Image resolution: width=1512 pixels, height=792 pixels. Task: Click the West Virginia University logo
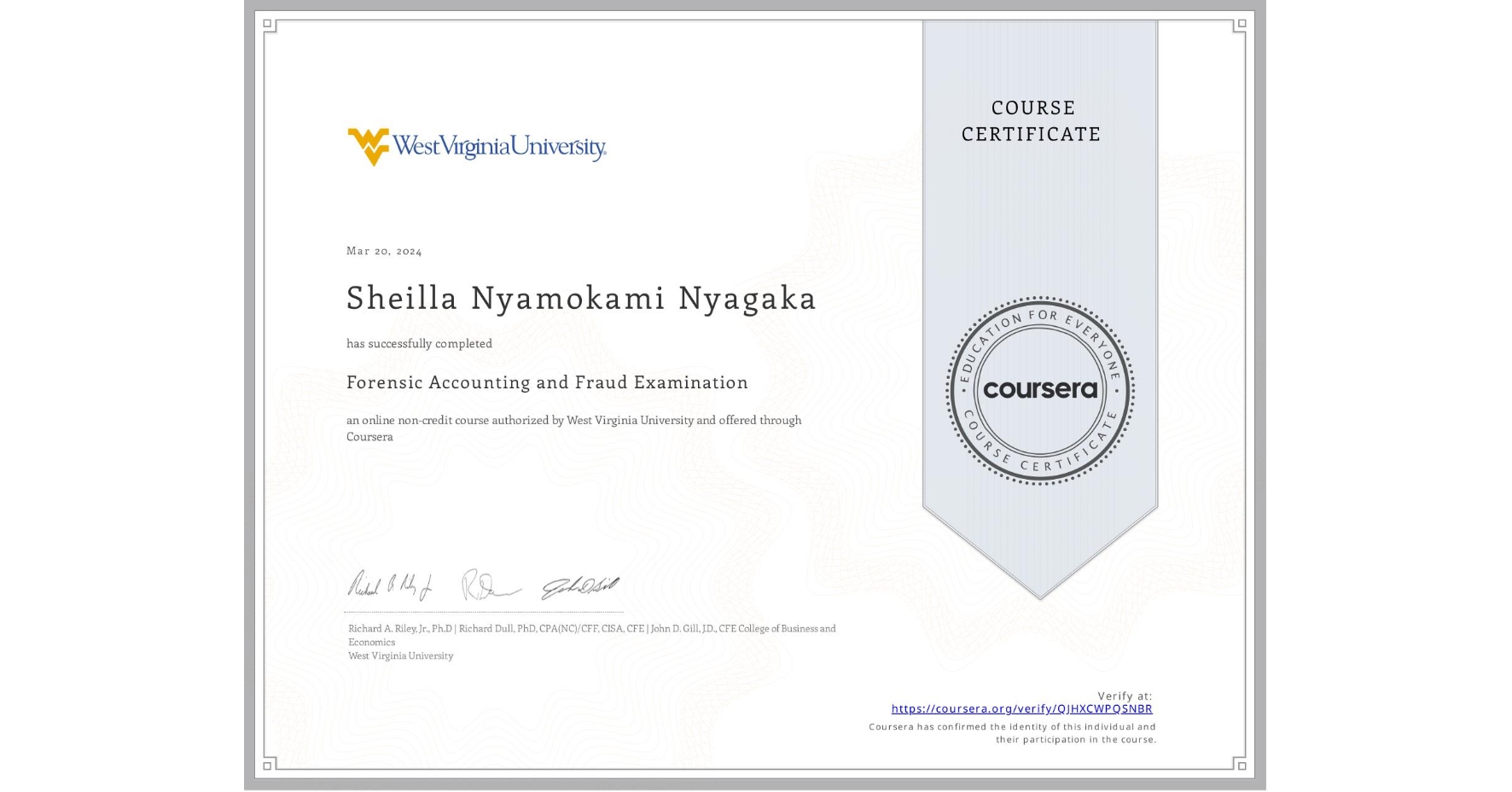click(x=476, y=145)
